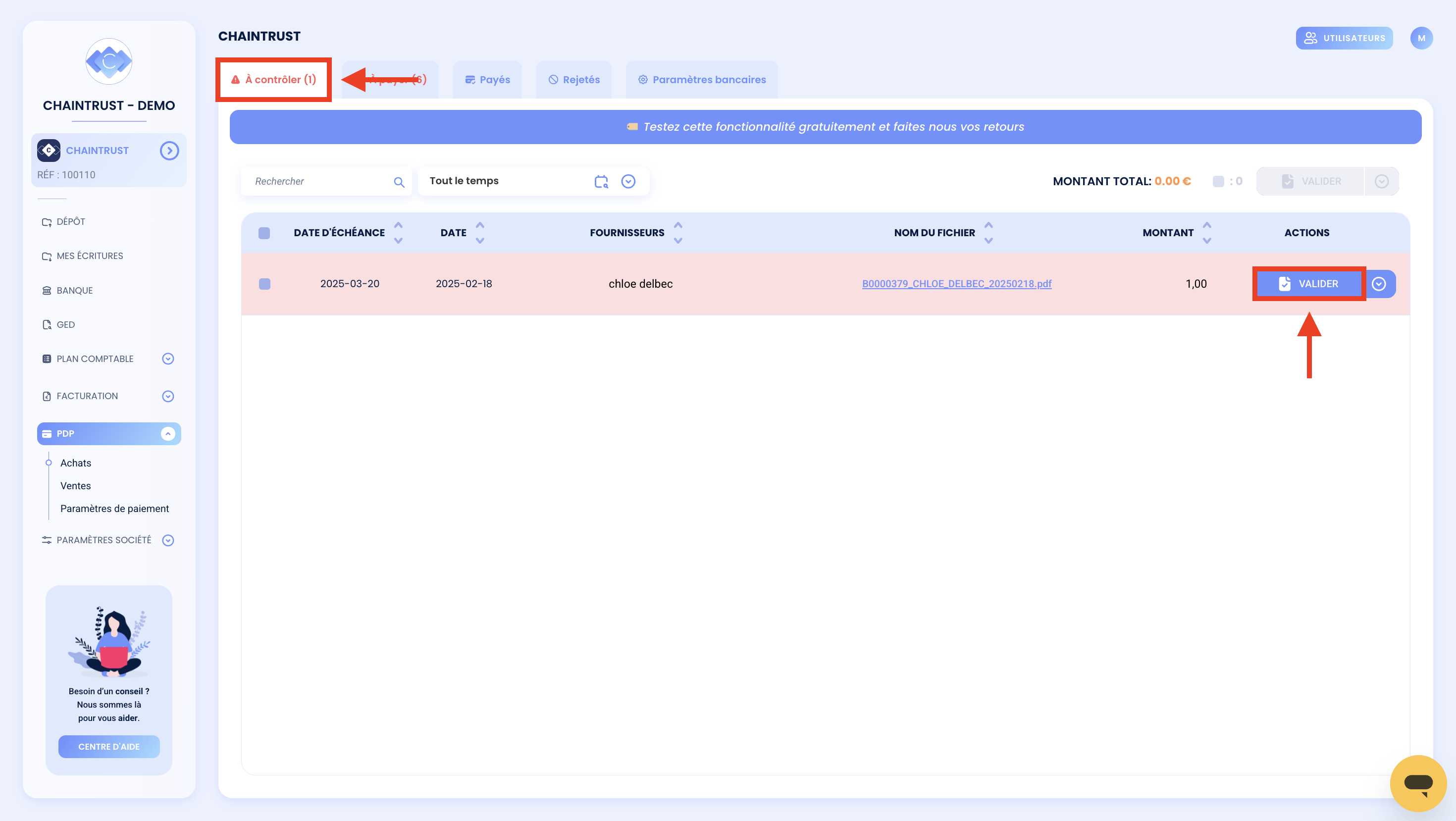Screen dimensions: 1456x821
Task: Open the user avatar M
Action: coord(1421,38)
